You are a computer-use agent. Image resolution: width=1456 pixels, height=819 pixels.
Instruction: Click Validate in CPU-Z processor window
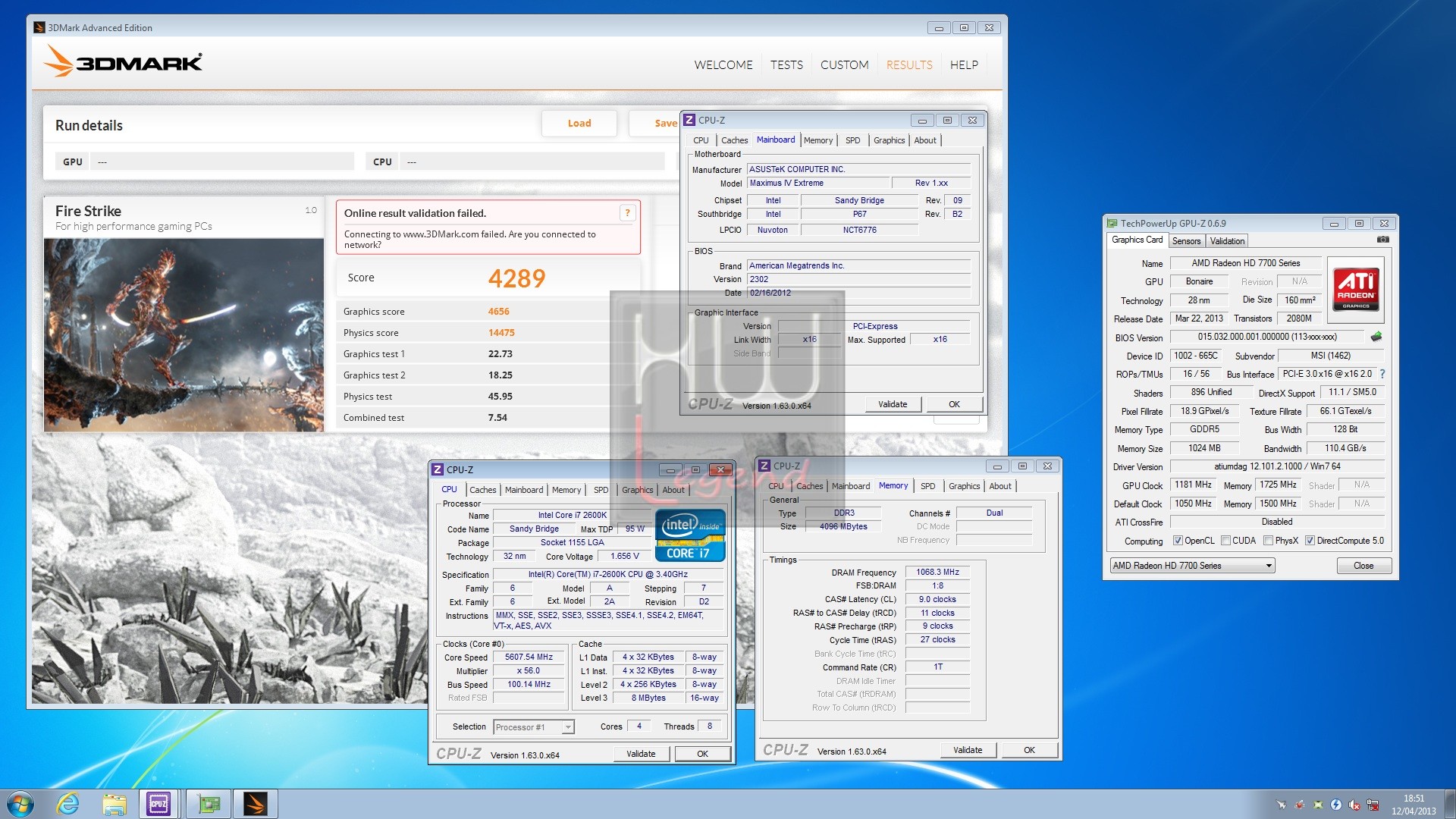point(641,754)
